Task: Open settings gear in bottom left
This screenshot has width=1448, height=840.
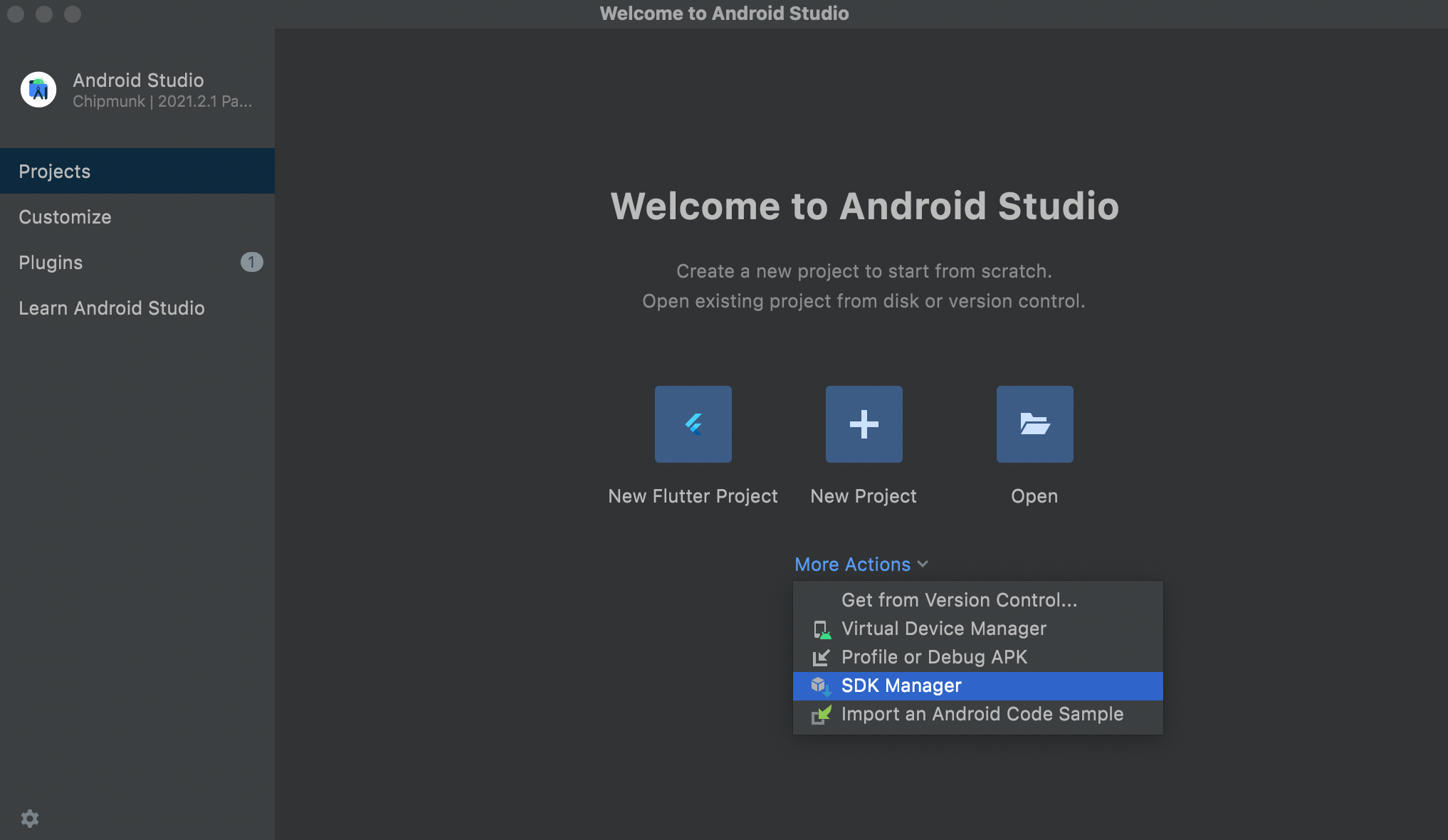Action: click(x=30, y=819)
